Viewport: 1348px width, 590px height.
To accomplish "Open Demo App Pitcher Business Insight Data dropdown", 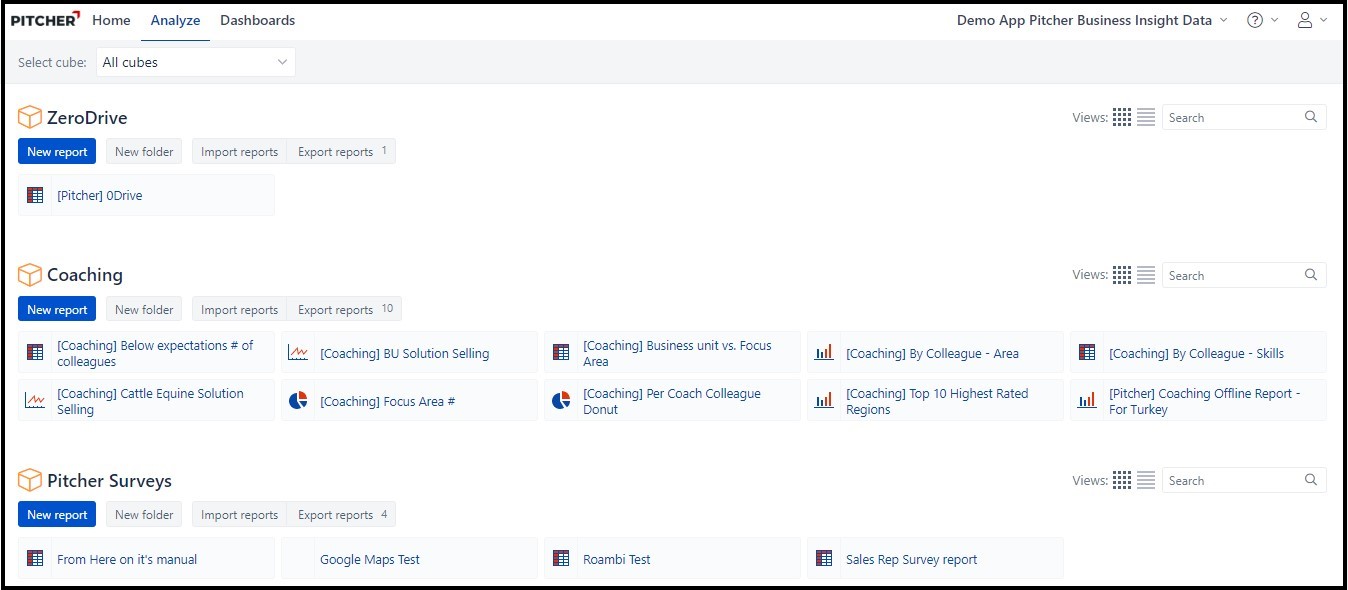I will pyautogui.click(x=1091, y=20).
